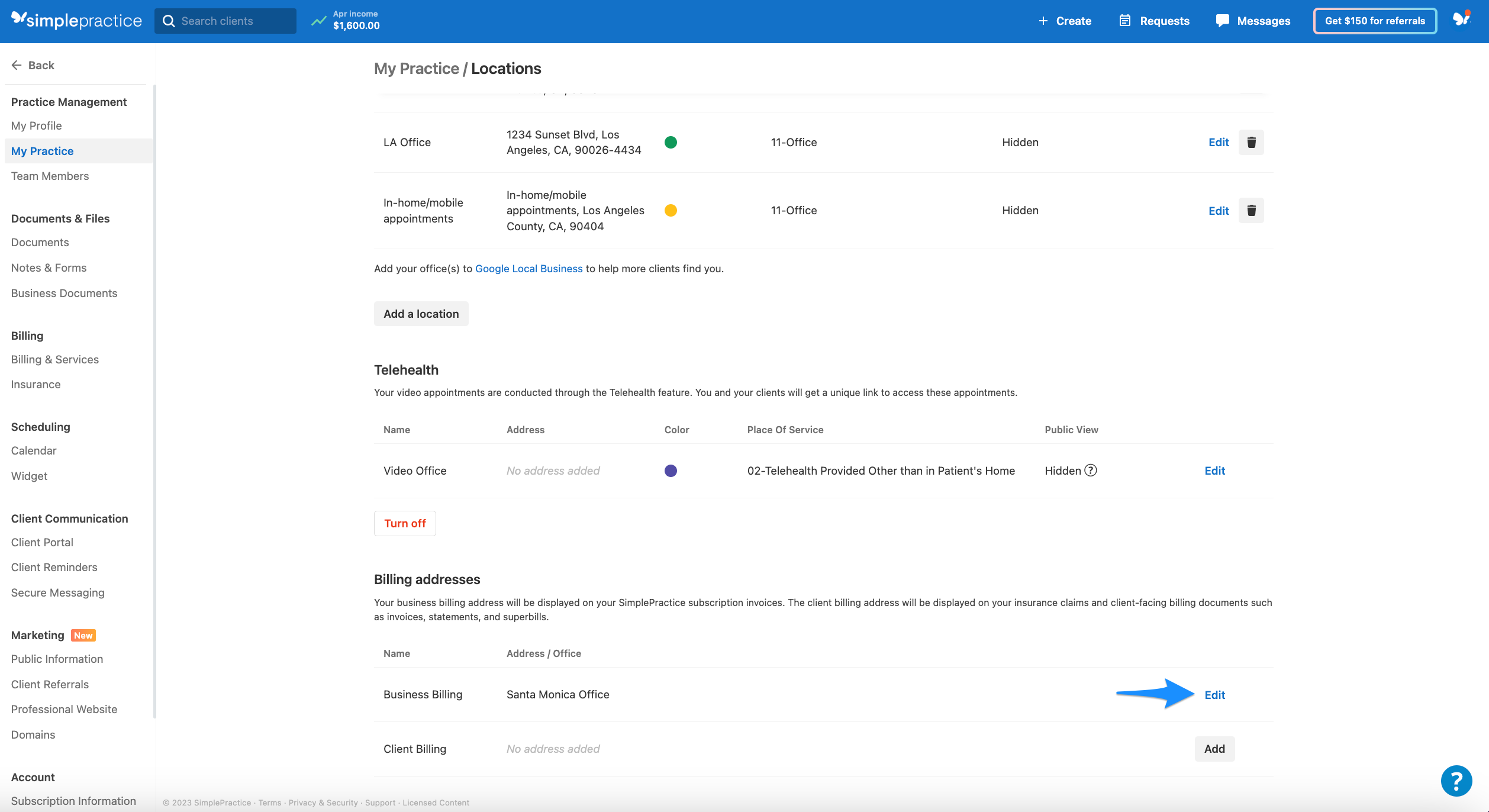Open the Apr income trend icon
The image size is (1489, 812).
[319, 21]
